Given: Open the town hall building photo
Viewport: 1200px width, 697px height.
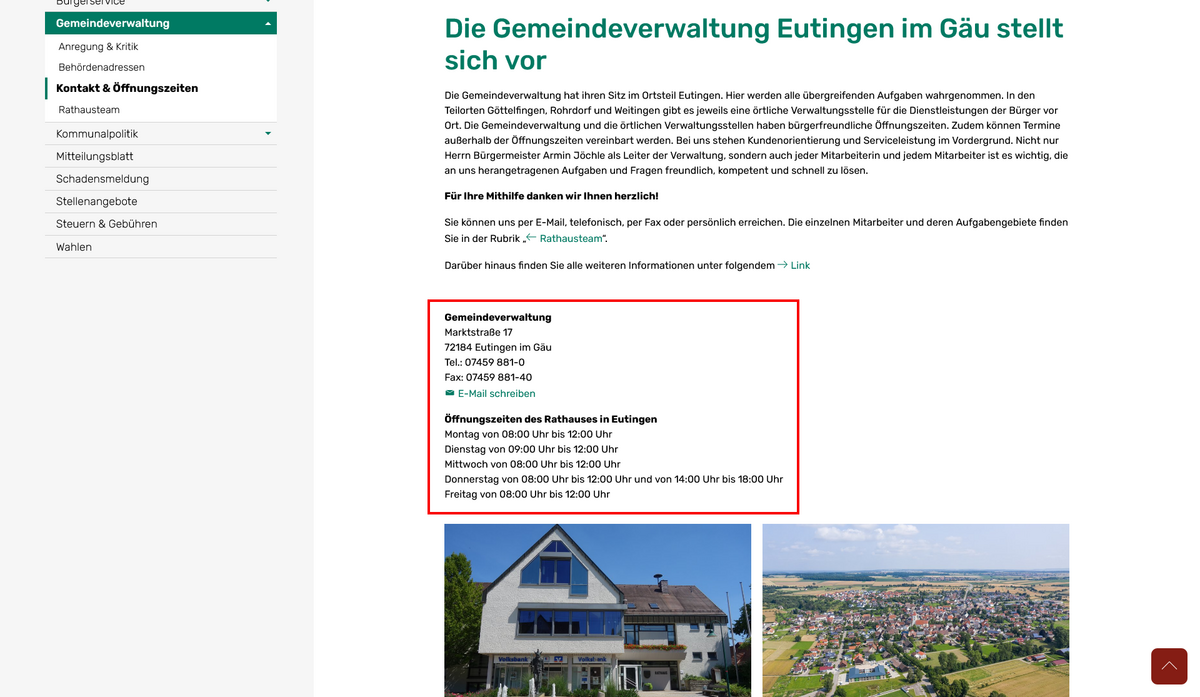Looking at the screenshot, I should pyautogui.click(x=598, y=610).
